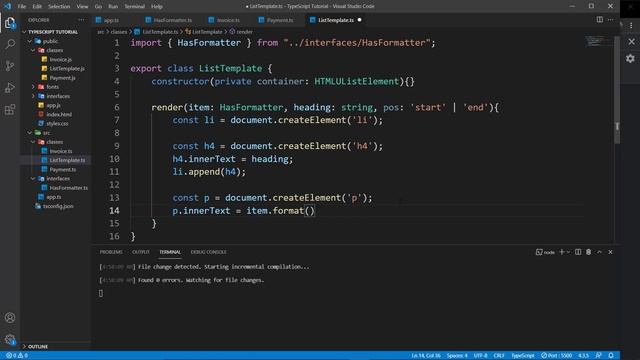Open tsconfig.json in the explorer
This screenshot has height=360, width=640.
[58, 207]
